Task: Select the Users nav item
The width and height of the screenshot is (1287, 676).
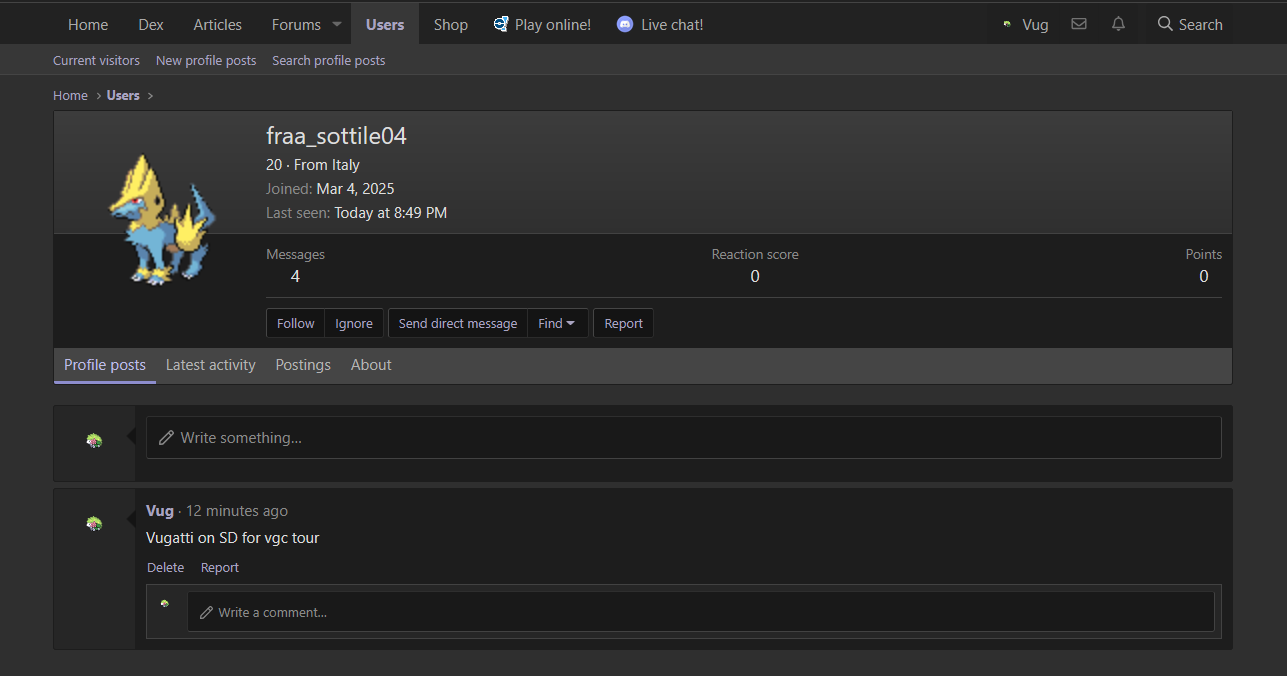Action: point(385,24)
